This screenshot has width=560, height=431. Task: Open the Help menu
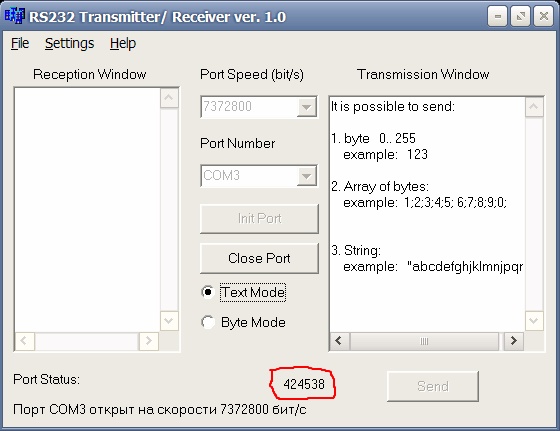[123, 44]
